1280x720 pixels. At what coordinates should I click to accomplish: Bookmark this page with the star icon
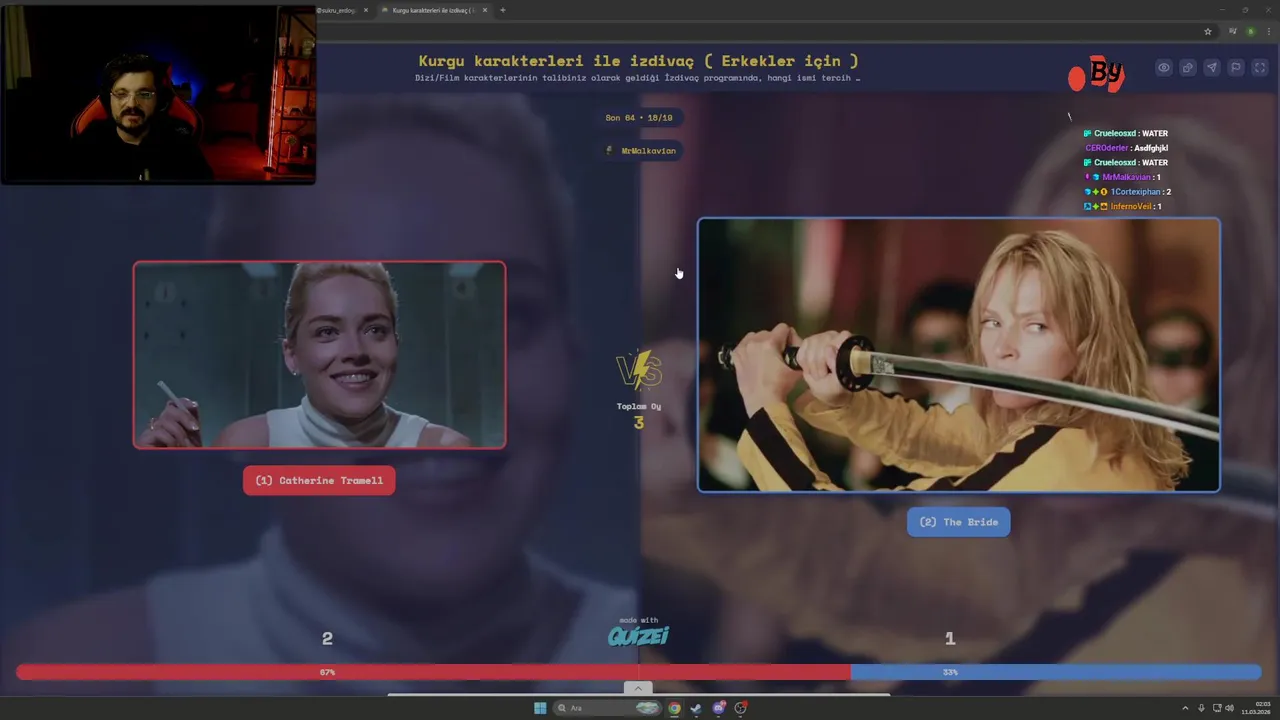click(1207, 31)
